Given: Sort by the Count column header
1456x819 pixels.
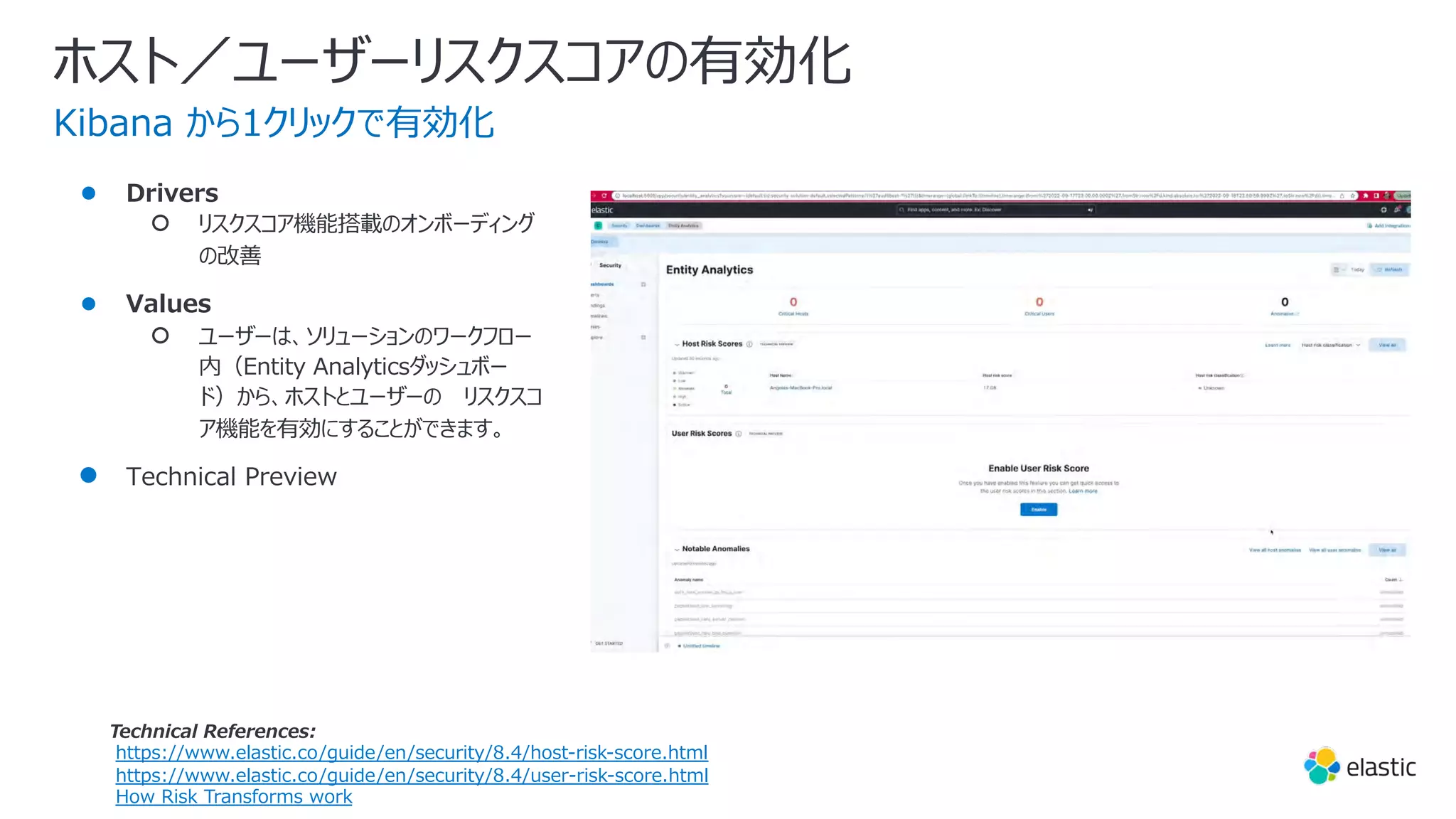Looking at the screenshot, I should (x=1393, y=579).
